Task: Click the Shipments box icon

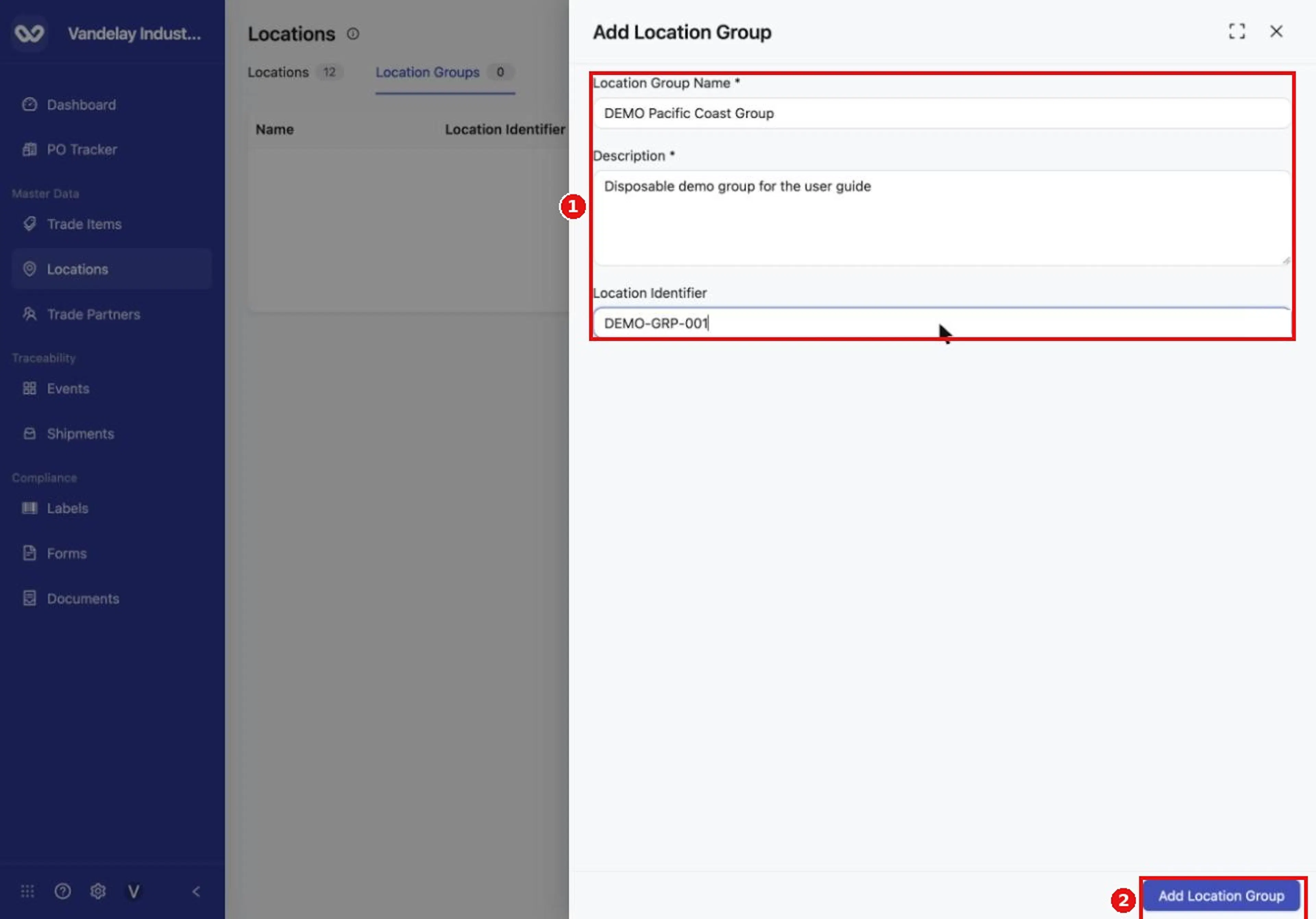Action: coord(29,433)
